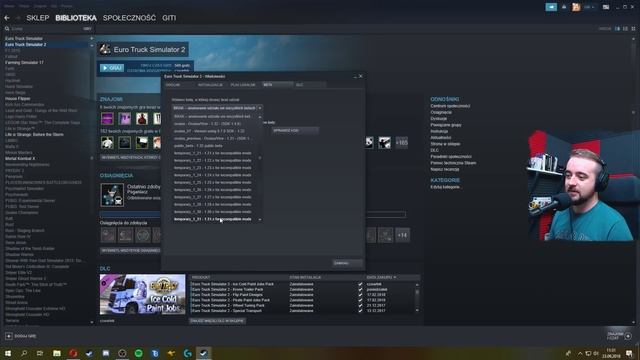Open Spotify from the taskbar
640x360 pixels.
point(138,353)
